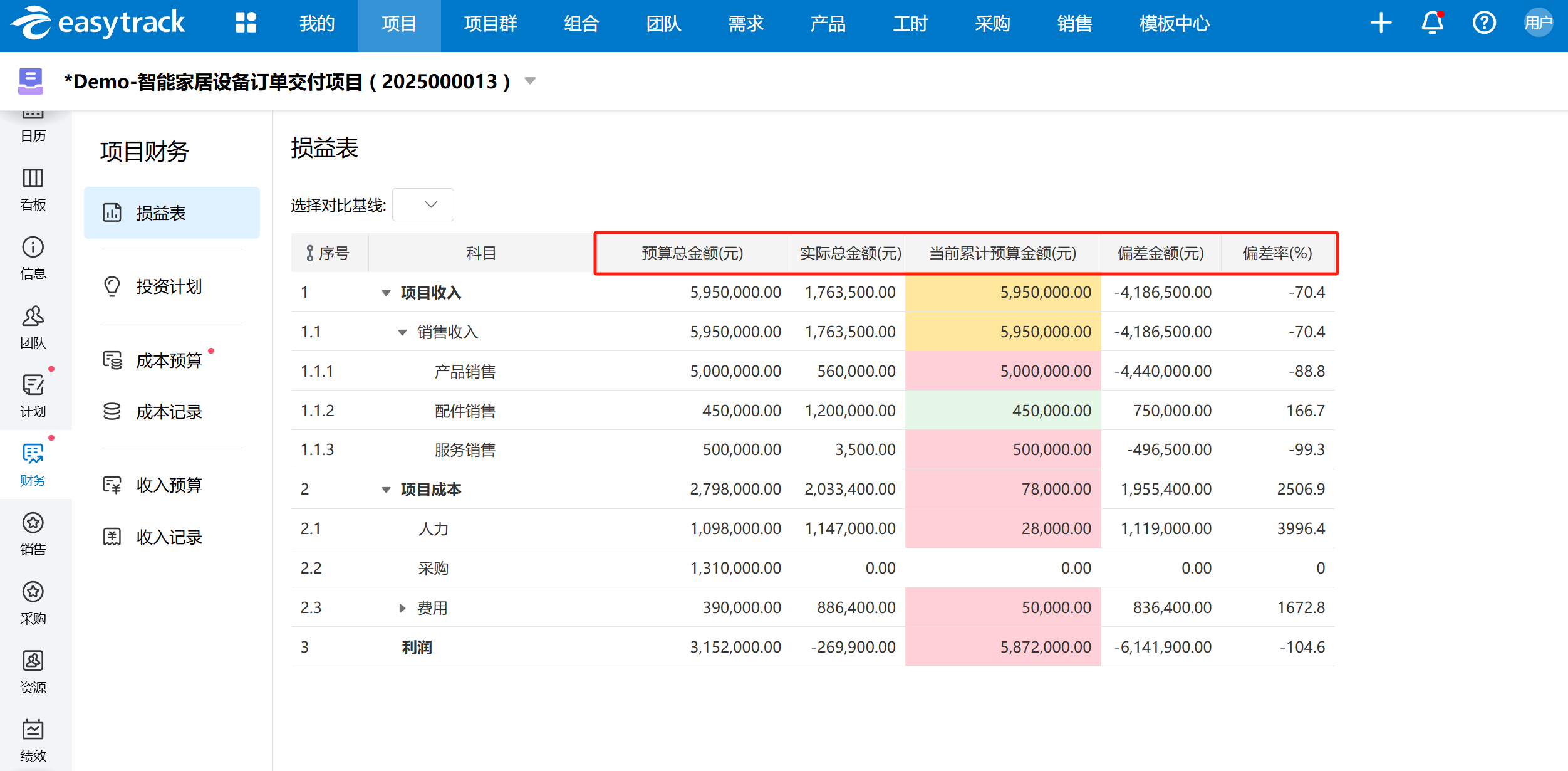The height and width of the screenshot is (771, 1568).
Task: Switch to the 项目群 top menu
Action: pyautogui.click(x=490, y=24)
